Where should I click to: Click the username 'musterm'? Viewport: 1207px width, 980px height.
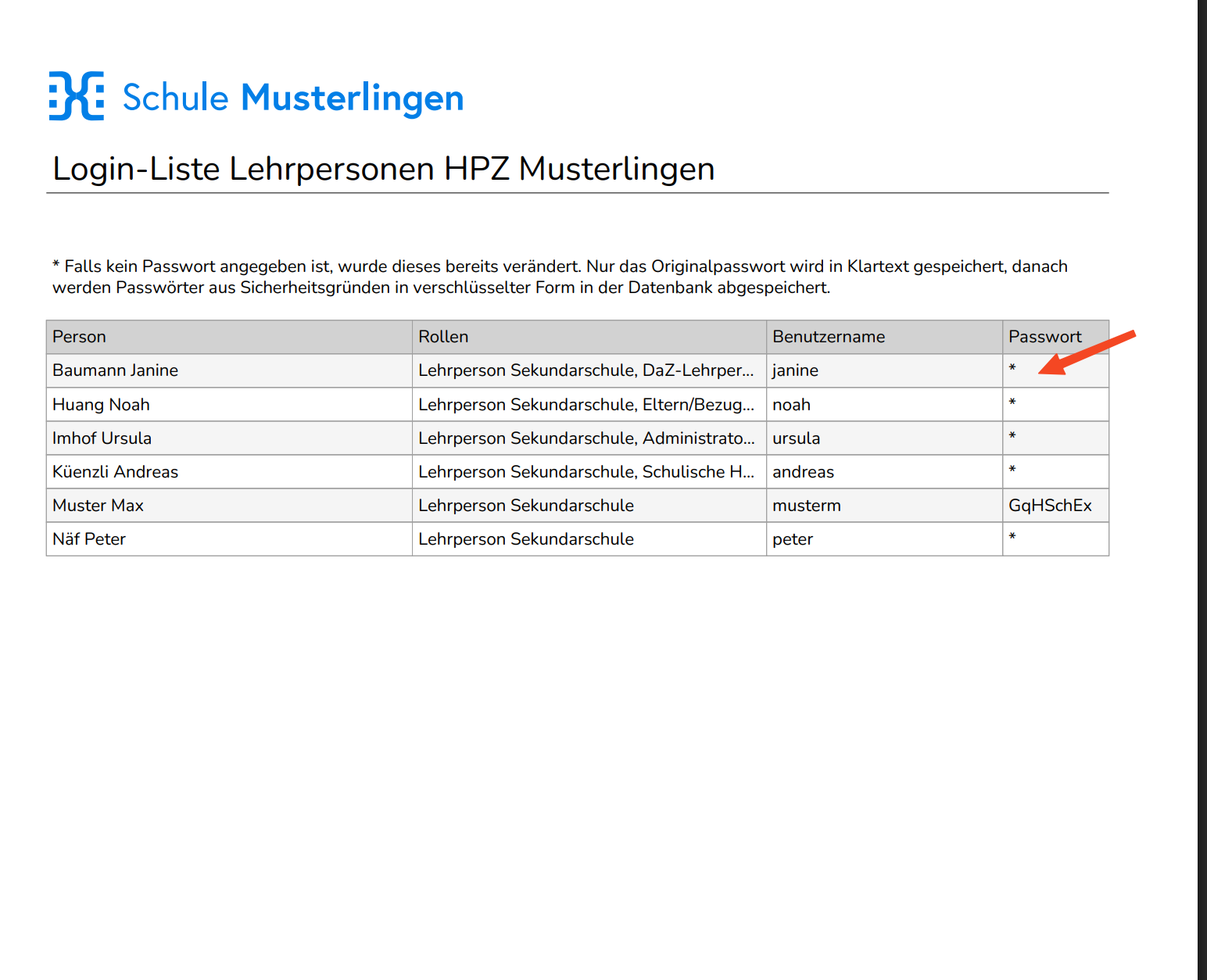coord(806,506)
